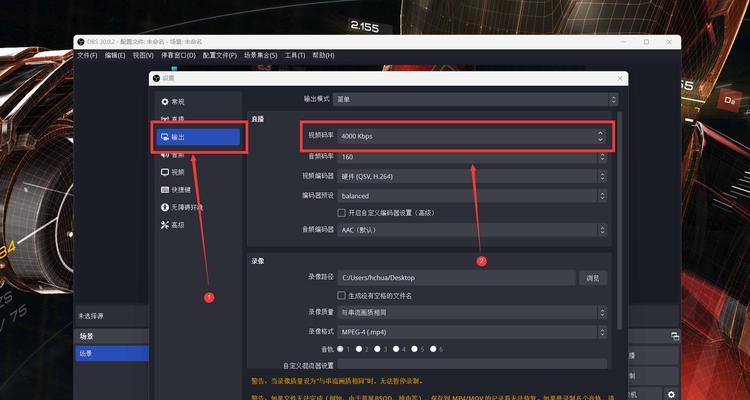Open the 编码器预设 dropdown showing balanced
The image size is (750, 400).
pyautogui.click(x=472, y=196)
